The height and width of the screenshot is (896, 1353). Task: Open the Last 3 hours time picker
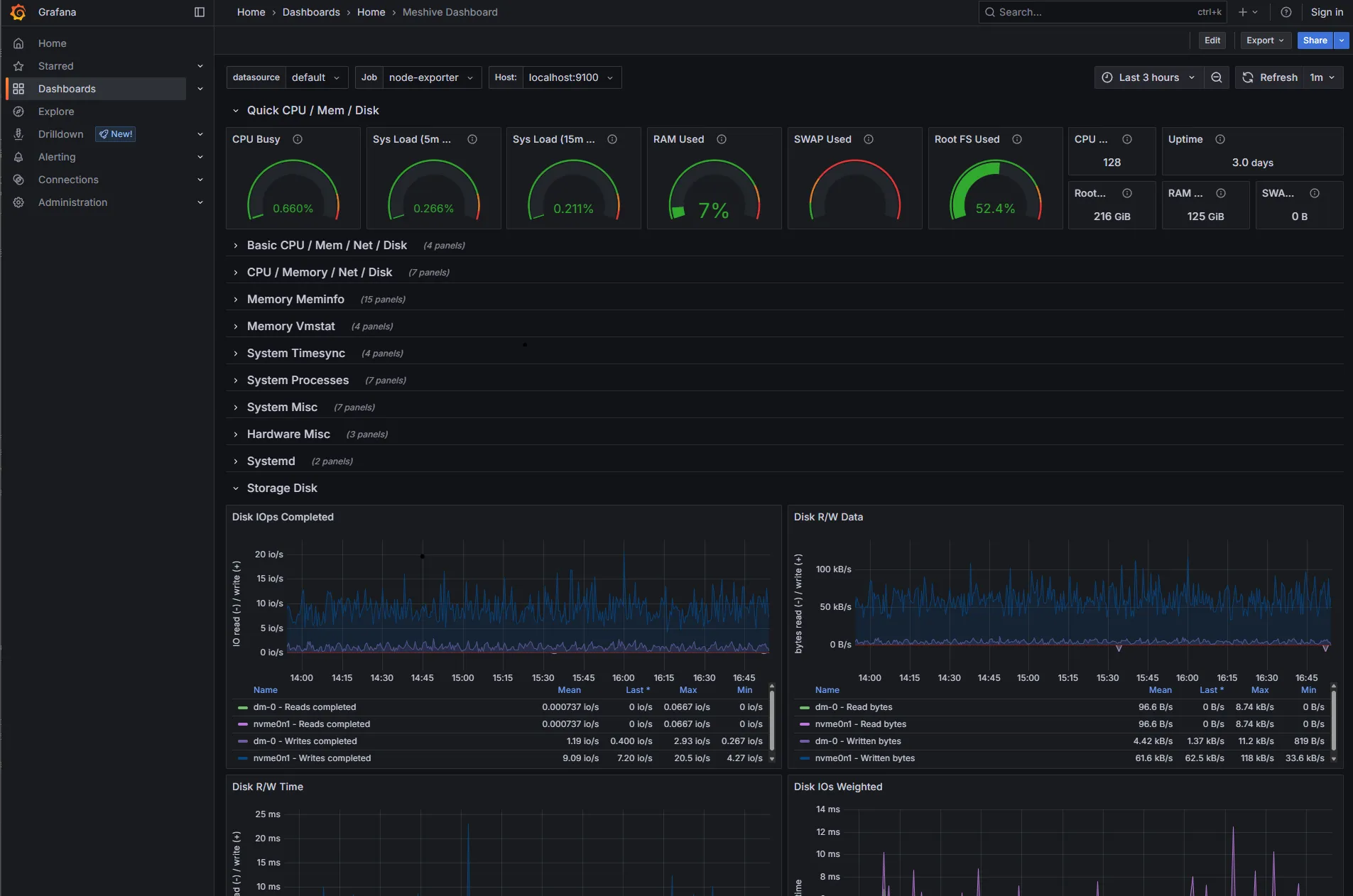1148,77
